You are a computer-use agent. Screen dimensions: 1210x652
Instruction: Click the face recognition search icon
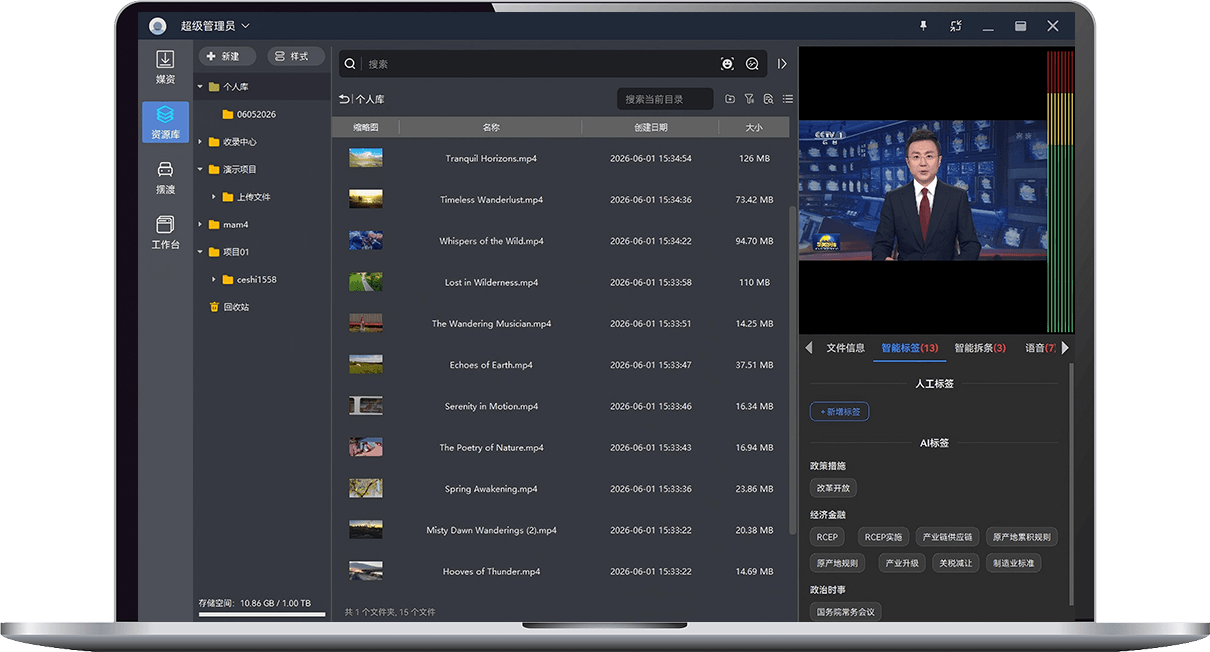(x=727, y=64)
